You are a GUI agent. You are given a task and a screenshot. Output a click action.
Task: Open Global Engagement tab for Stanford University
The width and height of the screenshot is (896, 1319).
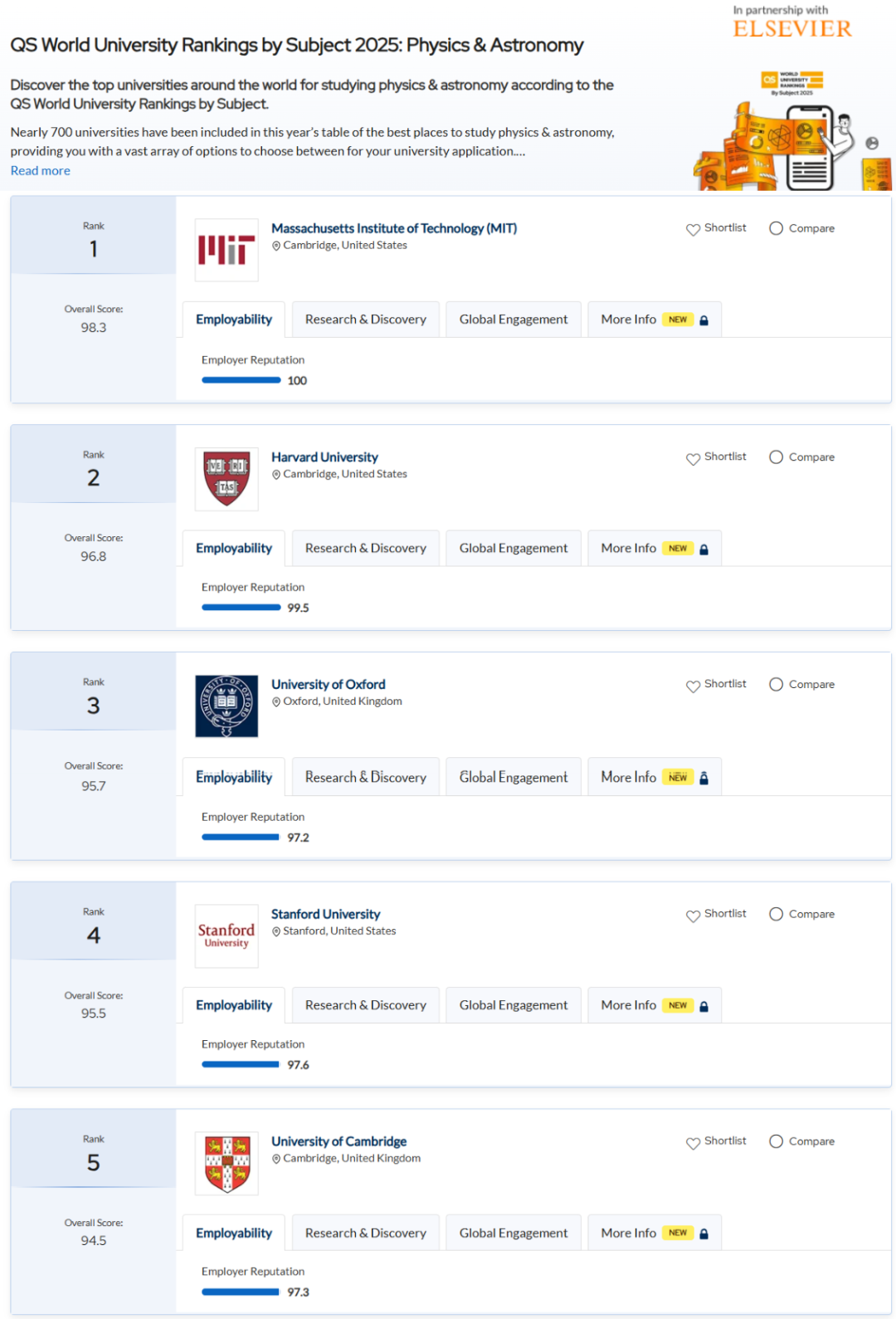[514, 1005]
